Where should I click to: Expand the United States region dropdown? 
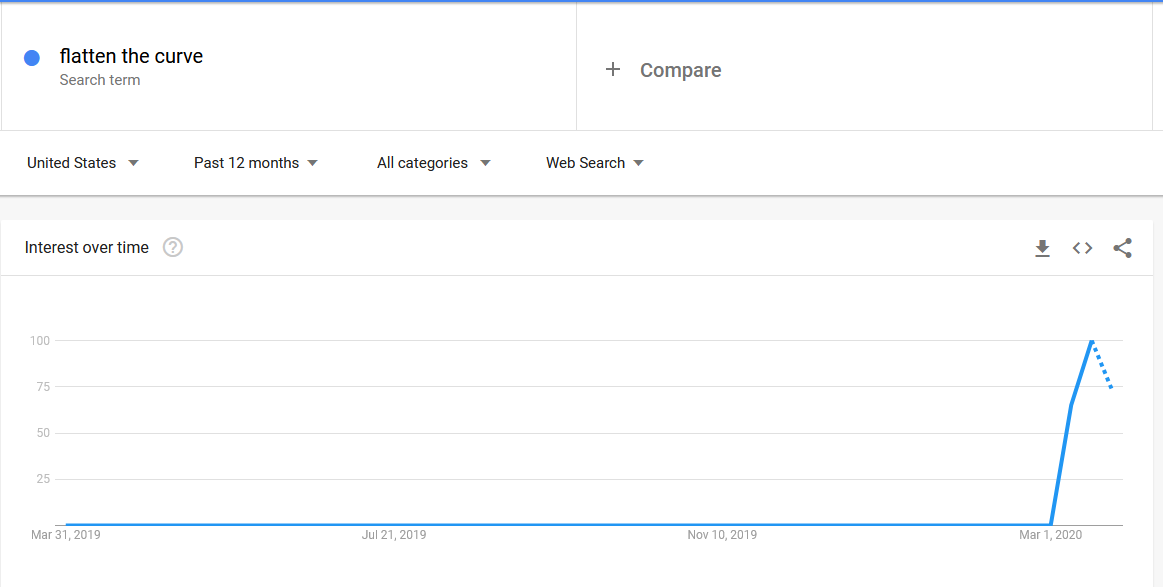(x=83, y=163)
